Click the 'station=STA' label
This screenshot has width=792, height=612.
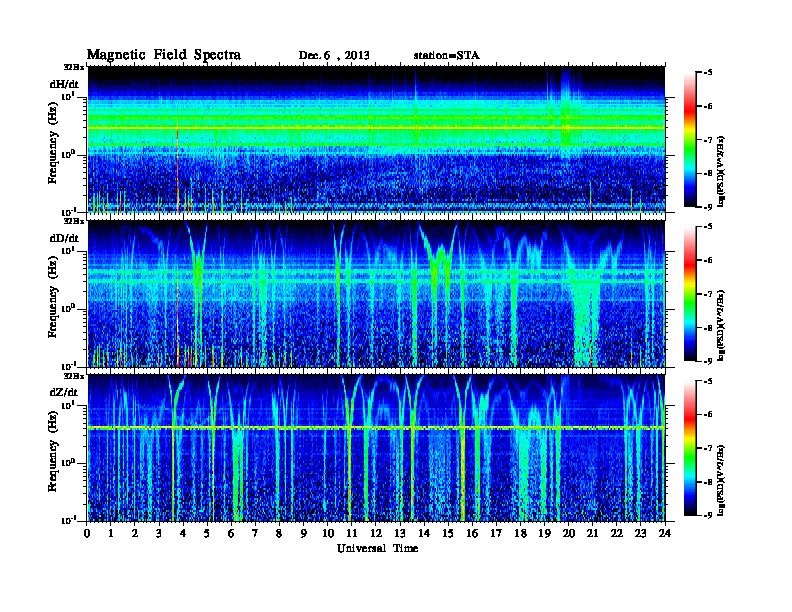(447, 56)
